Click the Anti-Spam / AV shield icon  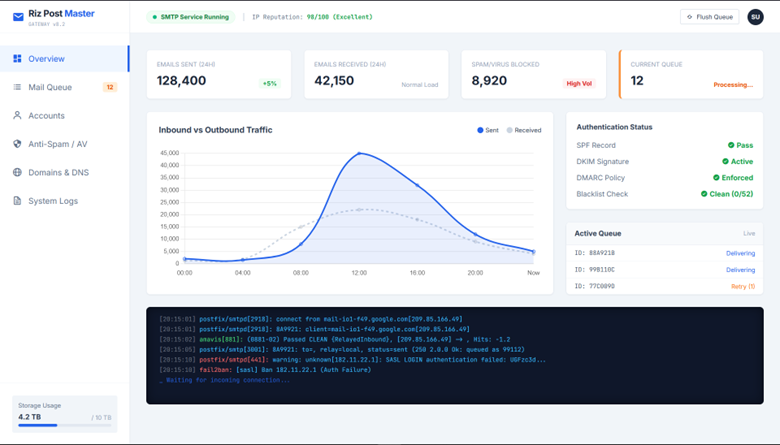click(x=17, y=144)
